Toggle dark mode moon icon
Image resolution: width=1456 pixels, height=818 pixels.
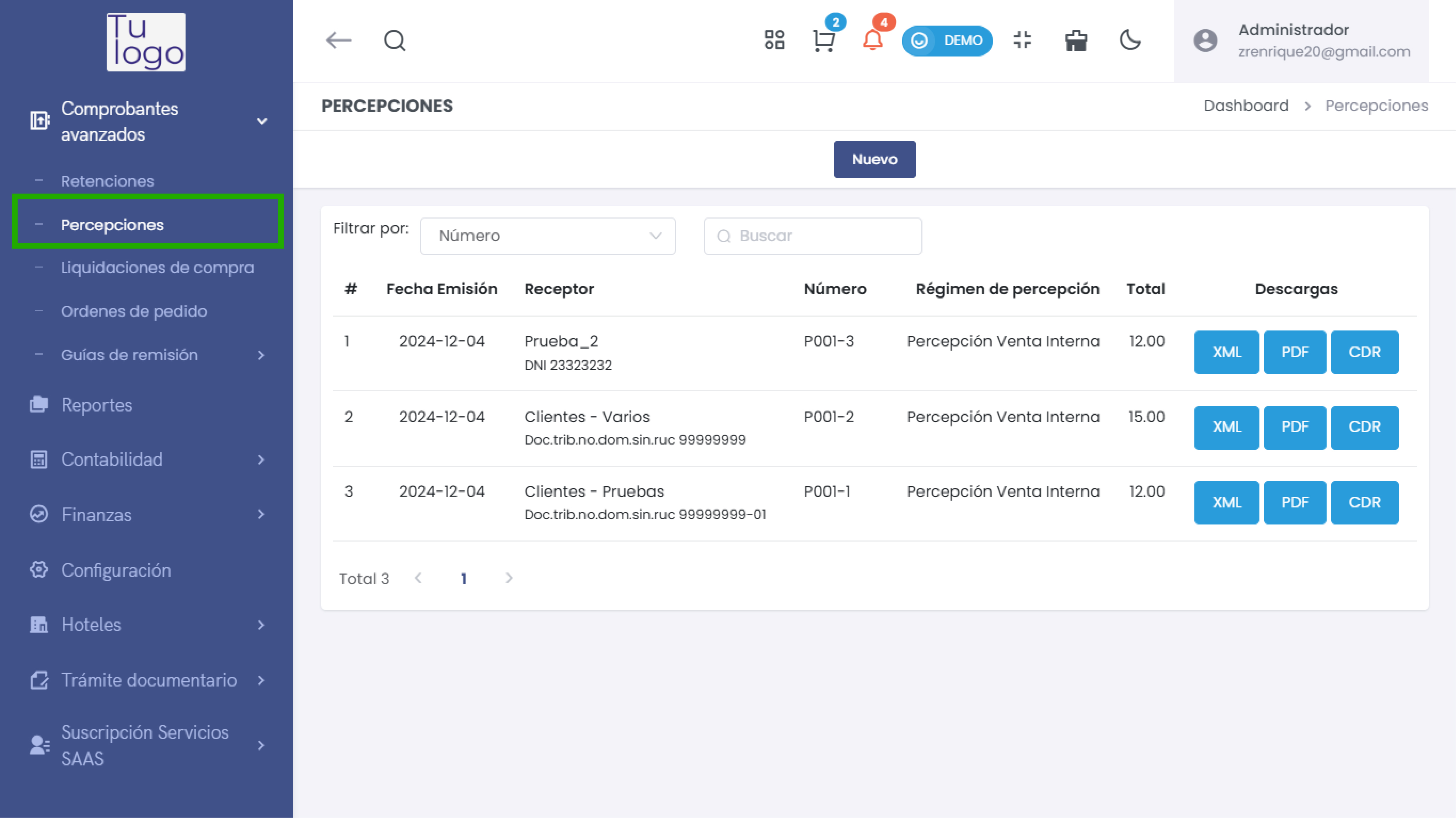tap(1130, 41)
